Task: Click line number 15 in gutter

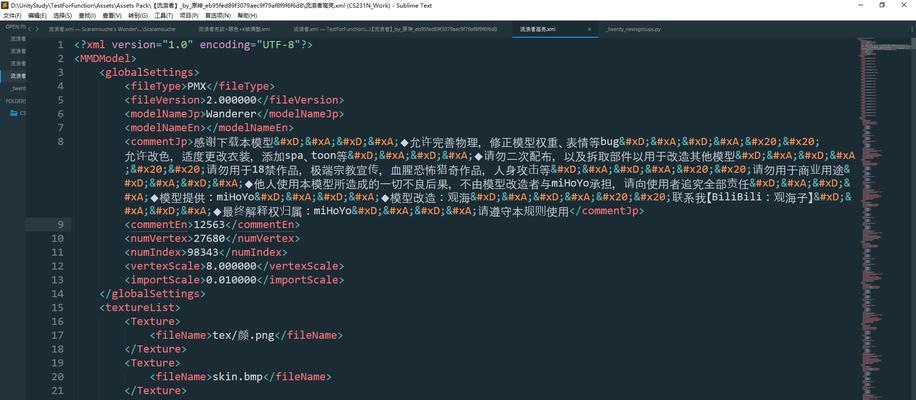Action: (x=58, y=308)
